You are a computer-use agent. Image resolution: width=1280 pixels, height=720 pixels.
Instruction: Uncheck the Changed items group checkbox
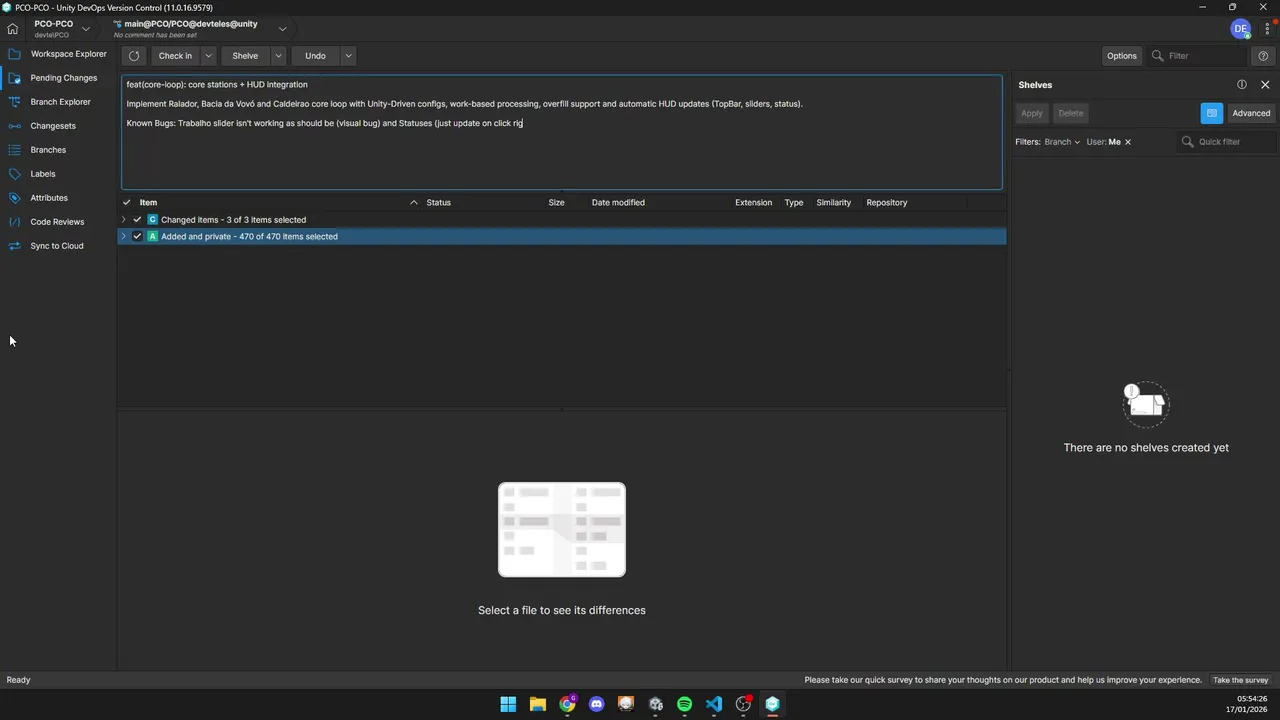pos(137,220)
